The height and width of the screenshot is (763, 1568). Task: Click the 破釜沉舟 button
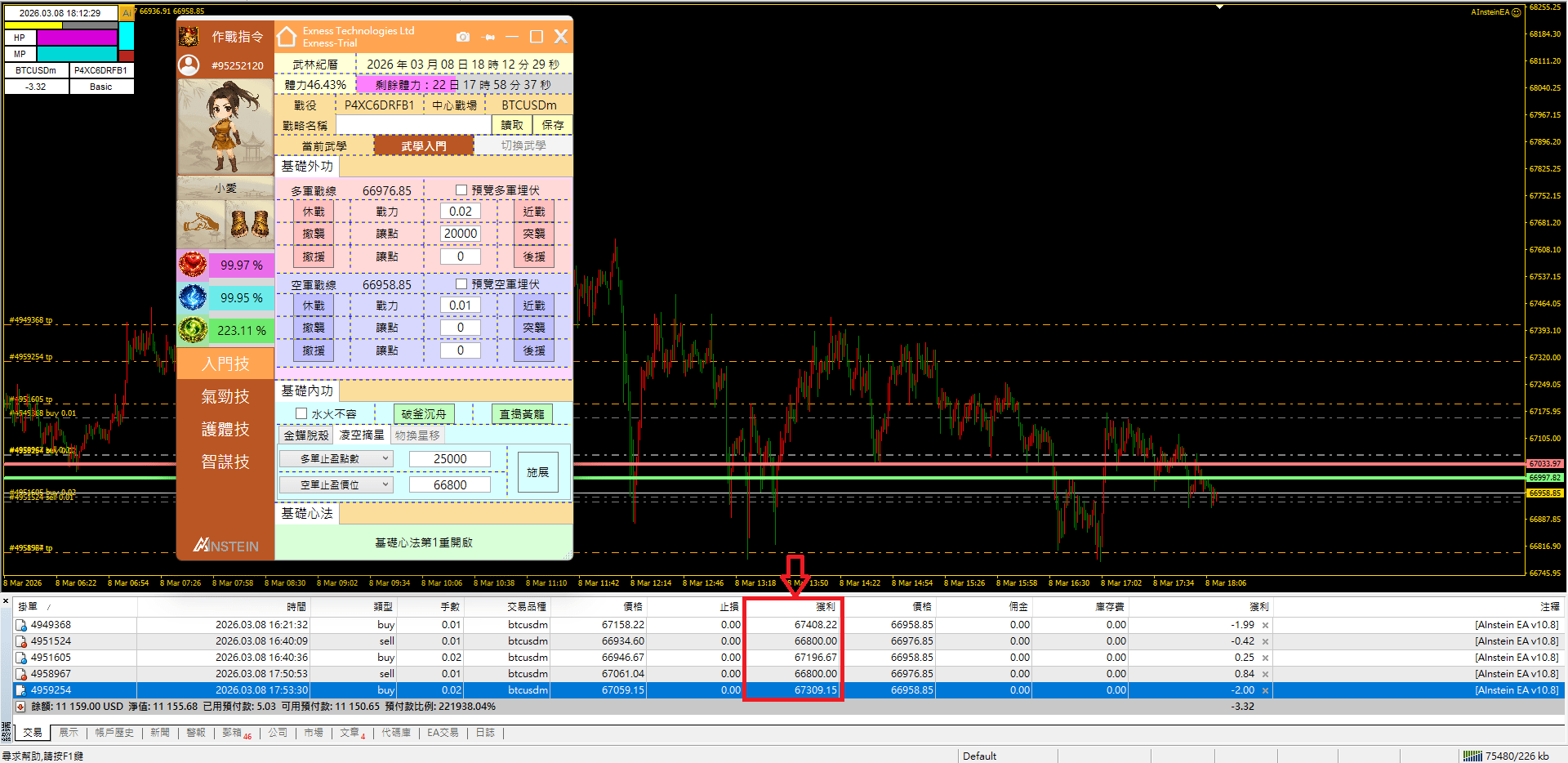click(x=424, y=414)
